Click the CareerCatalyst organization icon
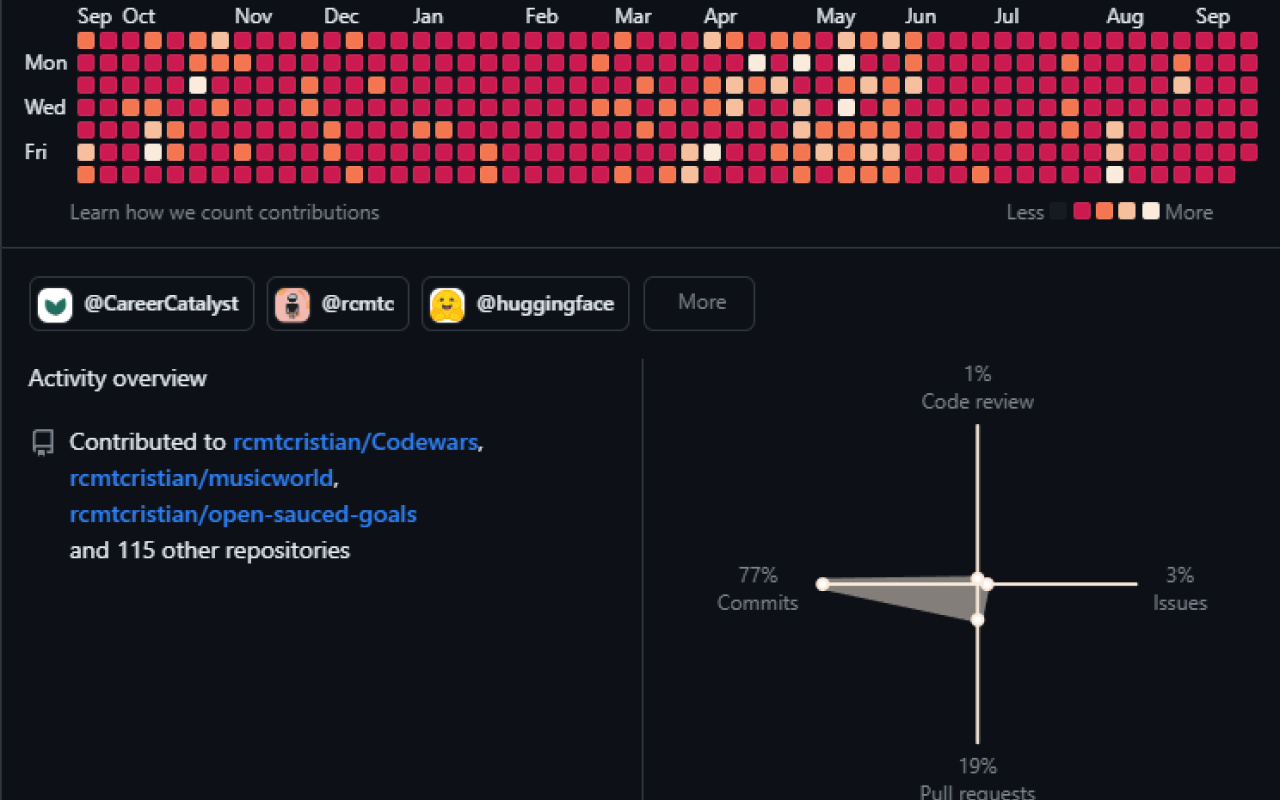Image resolution: width=1280 pixels, height=800 pixels. coord(57,303)
